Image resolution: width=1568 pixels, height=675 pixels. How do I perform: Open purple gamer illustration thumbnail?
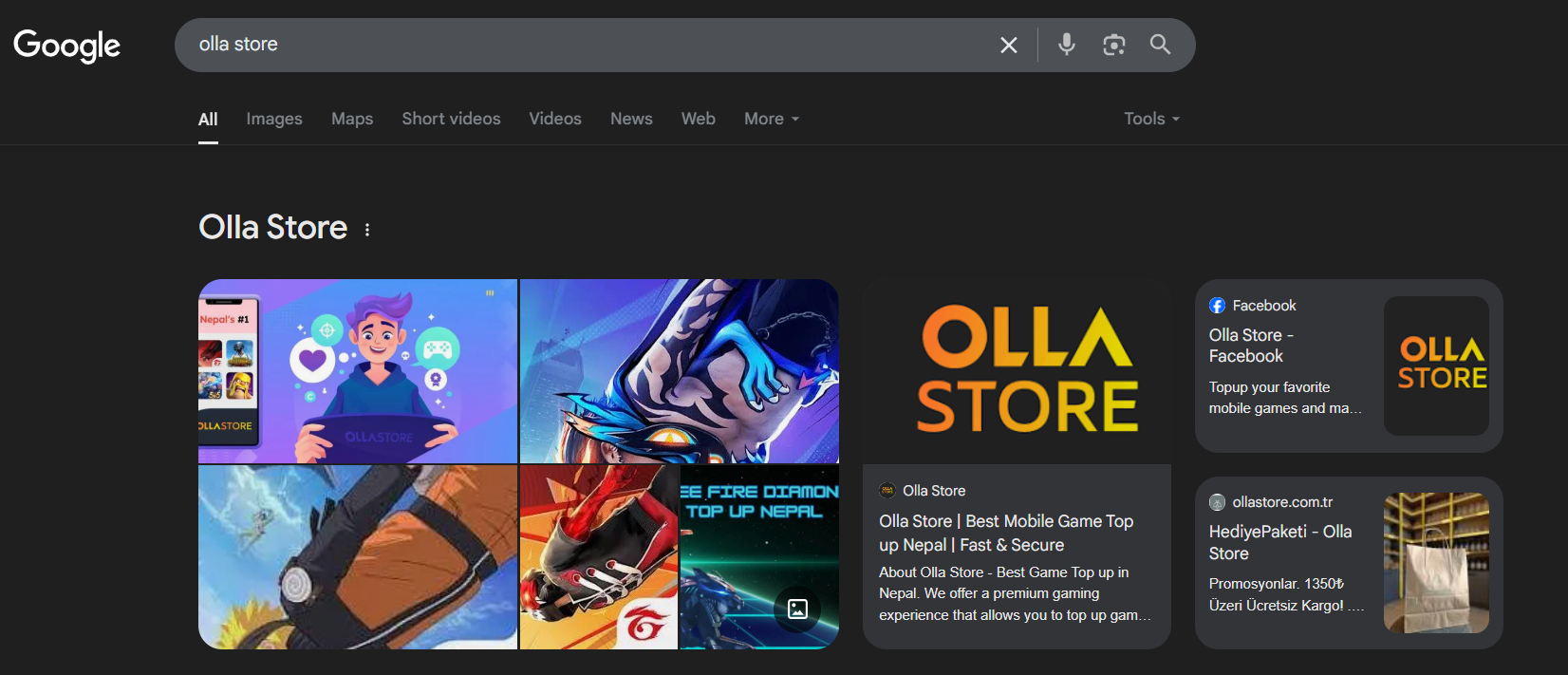click(x=358, y=370)
